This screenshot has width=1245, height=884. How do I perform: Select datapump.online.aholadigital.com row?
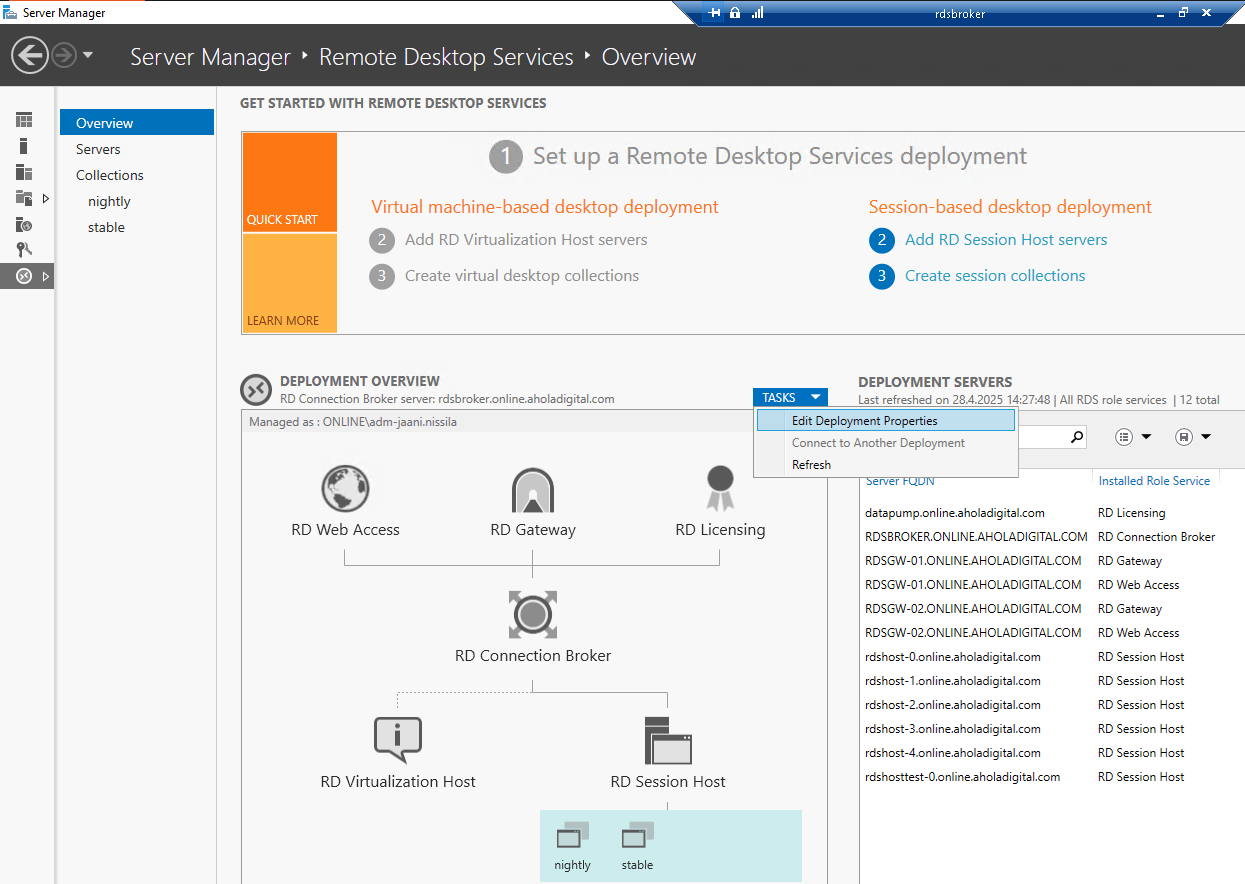click(x=1052, y=513)
